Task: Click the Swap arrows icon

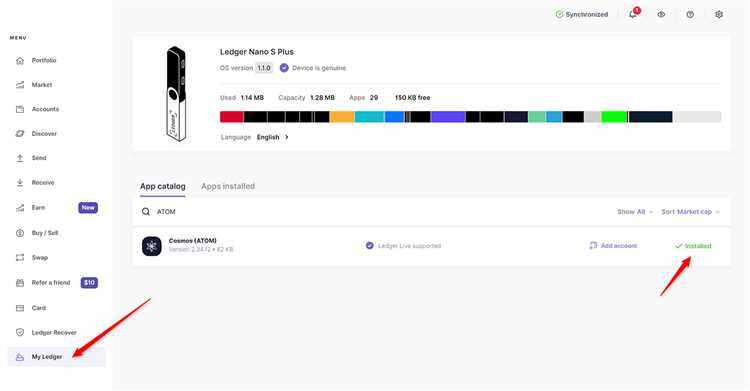Action: point(20,257)
